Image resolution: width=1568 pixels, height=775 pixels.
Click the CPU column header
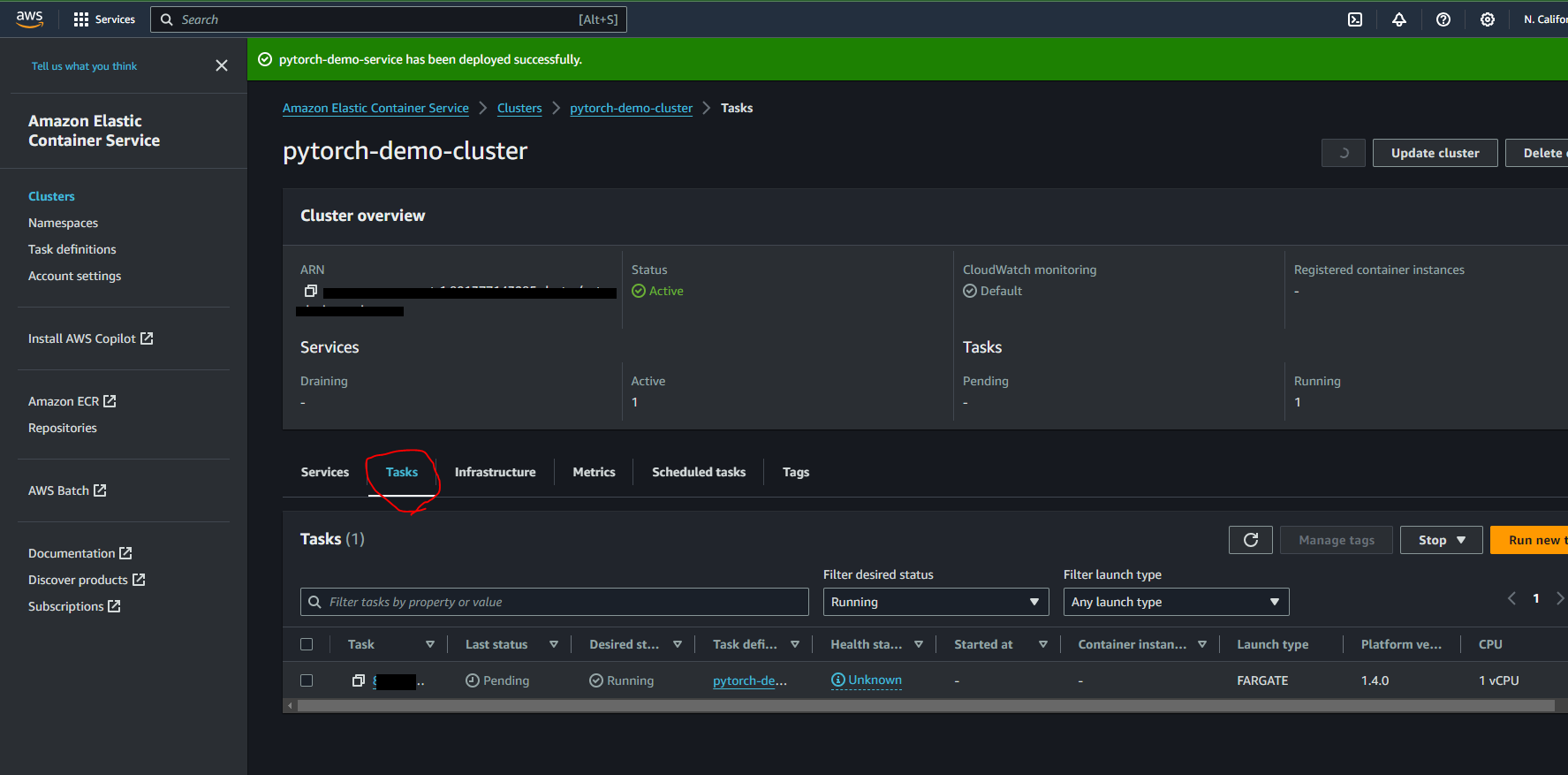[x=1490, y=644]
